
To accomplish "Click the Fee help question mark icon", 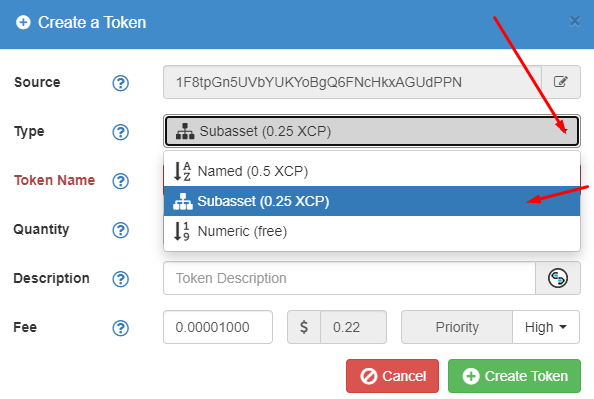I will (x=120, y=328).
